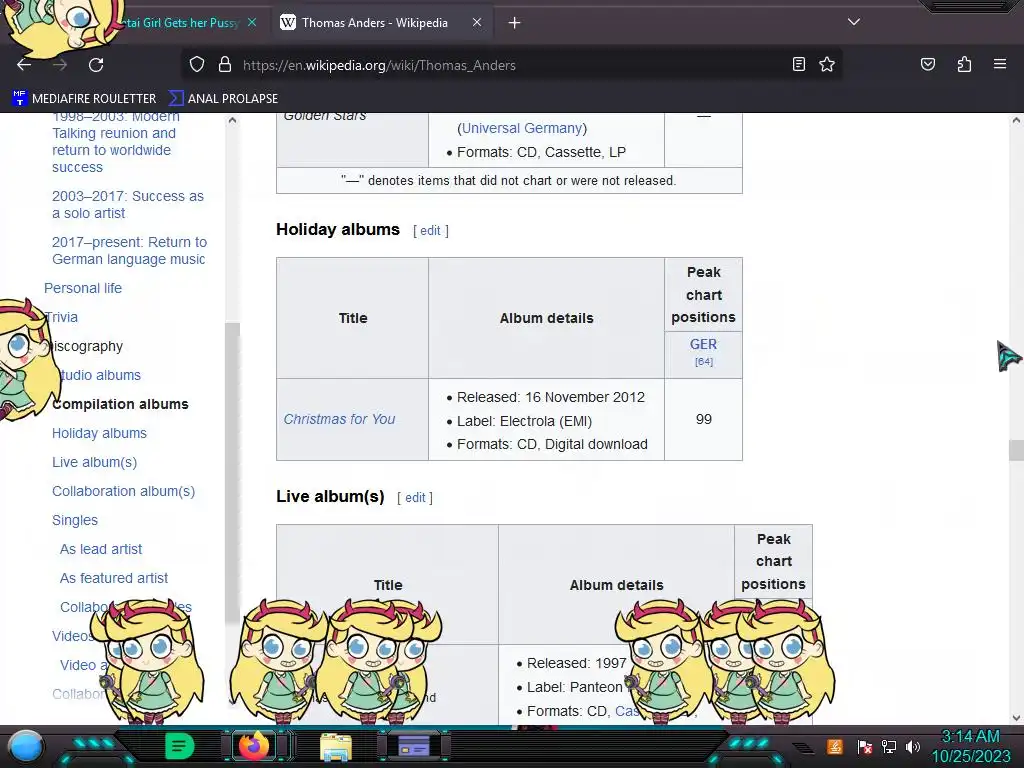Open the second bookmarks toolbar item

[x=223, y=98]
